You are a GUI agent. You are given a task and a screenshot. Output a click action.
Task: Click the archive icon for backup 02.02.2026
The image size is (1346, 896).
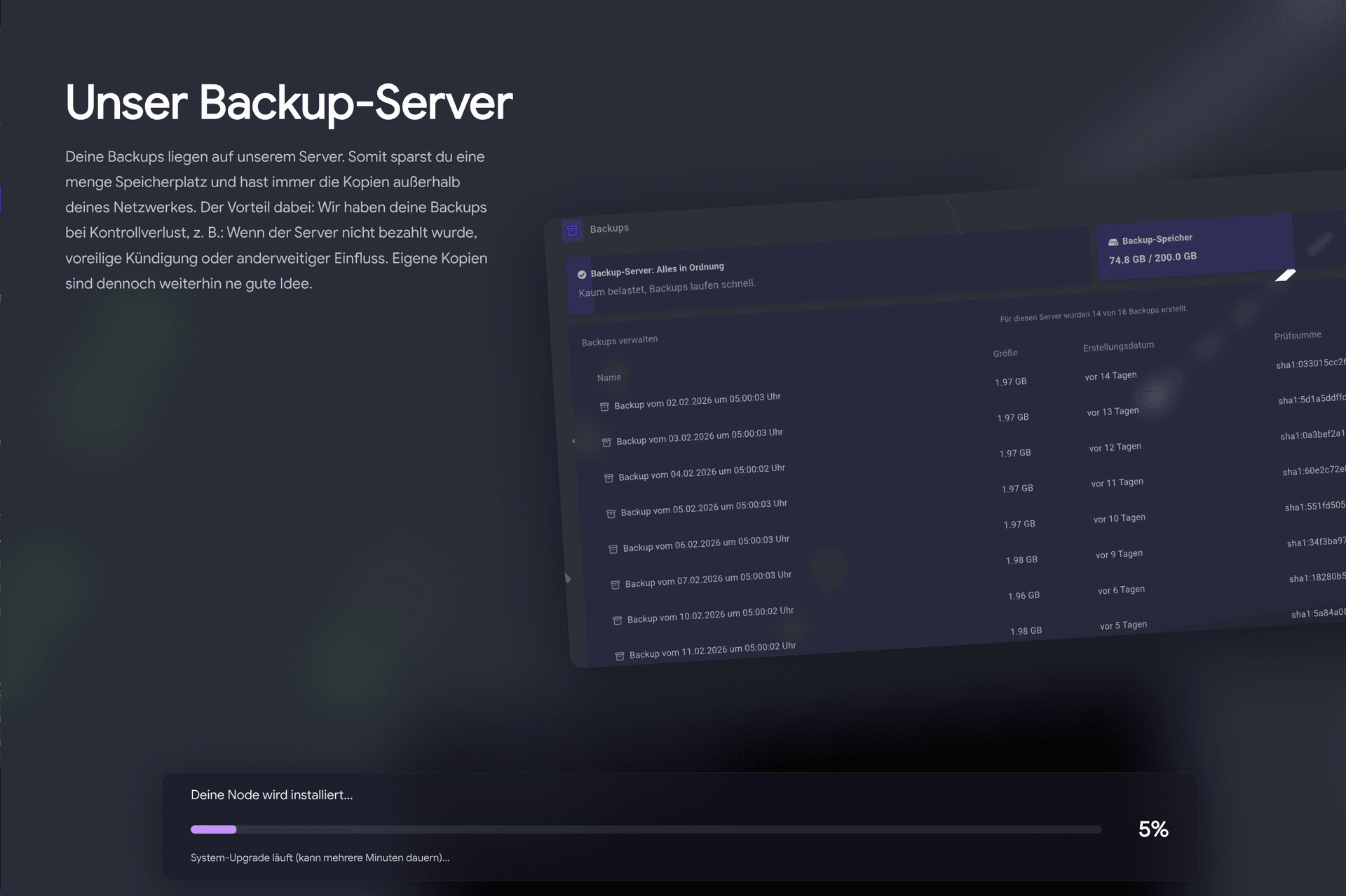(x=604, y=407)
